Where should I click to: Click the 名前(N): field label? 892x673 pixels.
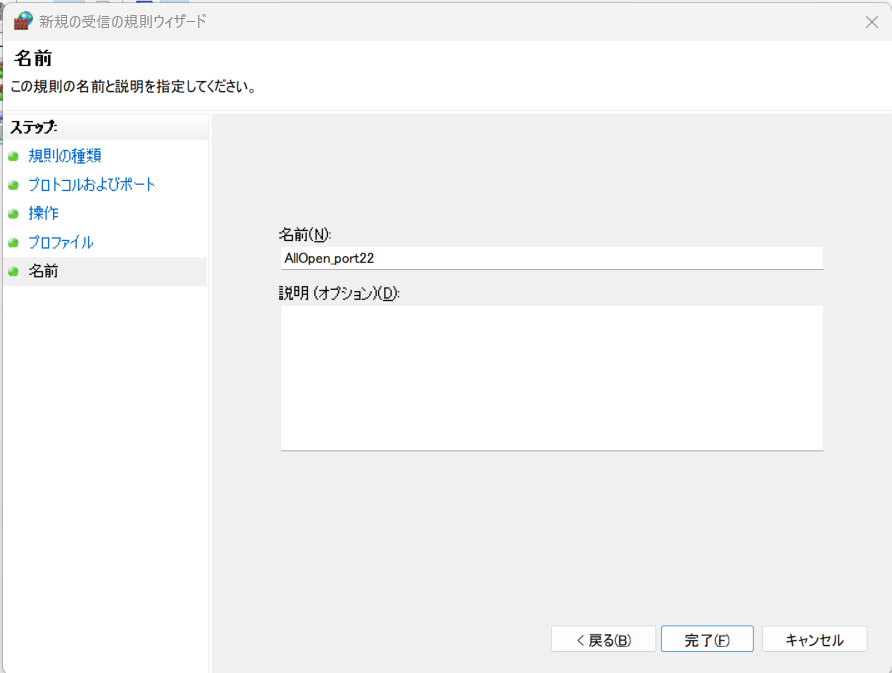304,234
